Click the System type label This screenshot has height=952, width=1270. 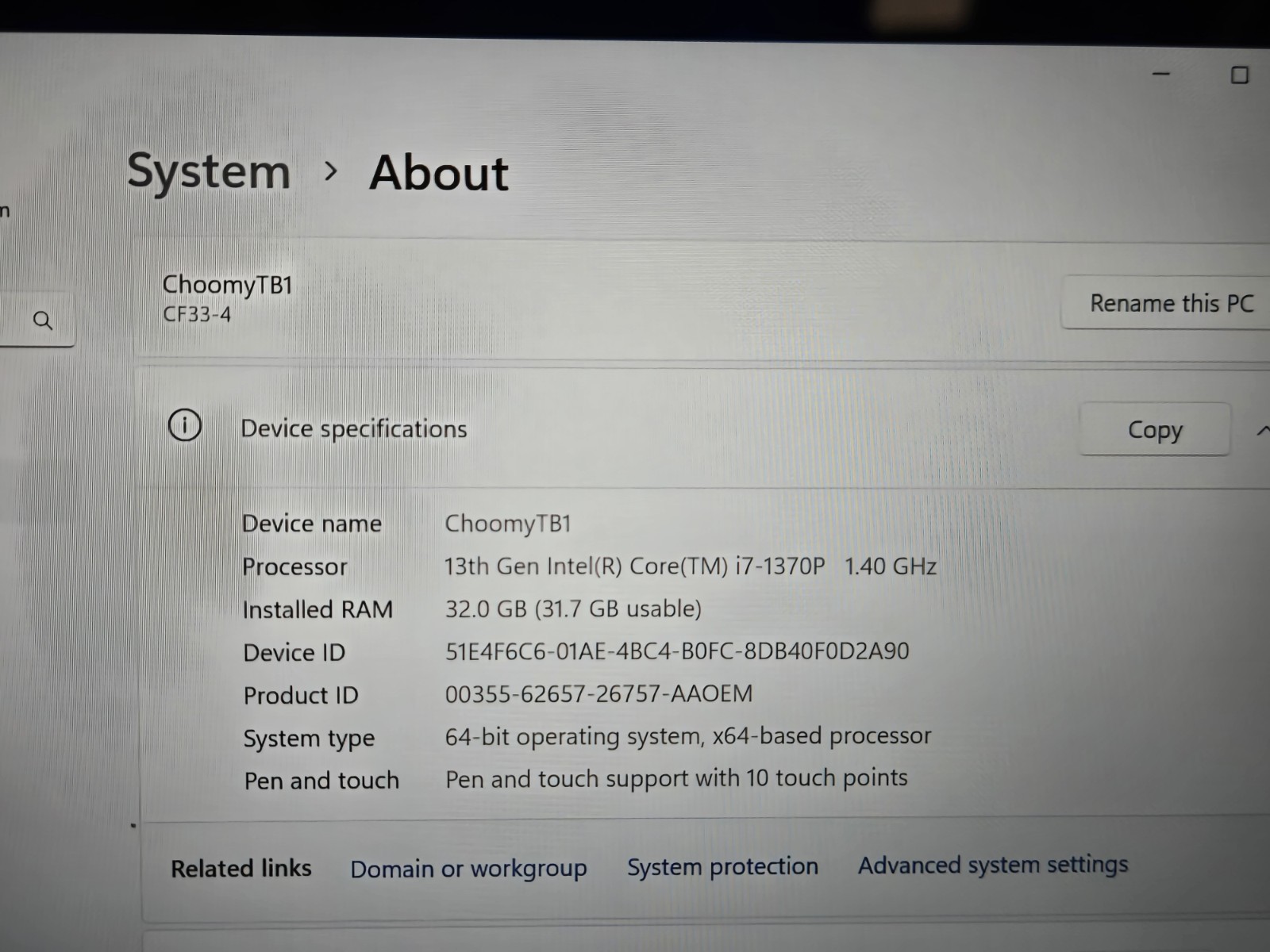[x=309, y=739]
